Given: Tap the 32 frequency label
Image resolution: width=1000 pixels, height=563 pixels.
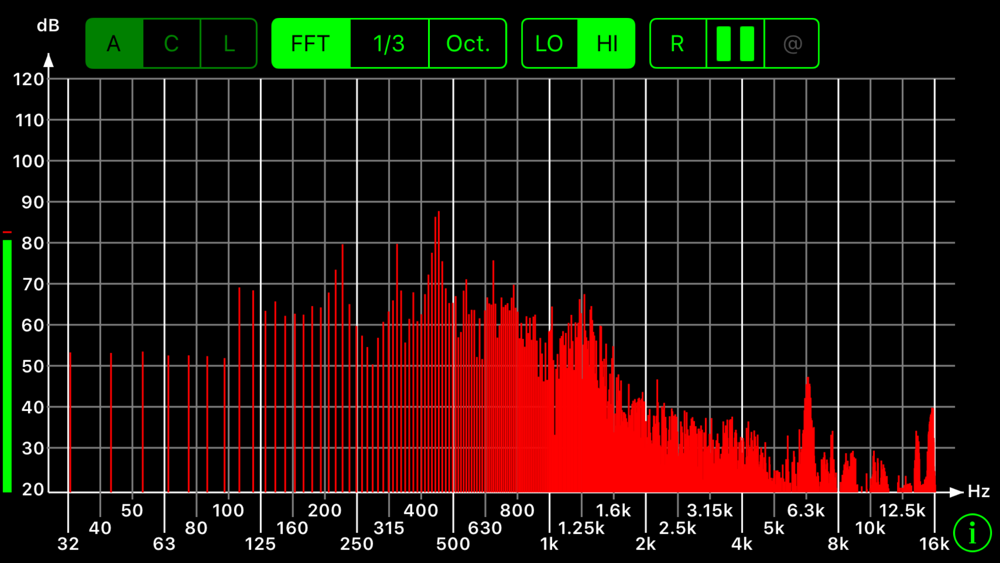Looking at the screenshot, I should [x=68, y=544].
